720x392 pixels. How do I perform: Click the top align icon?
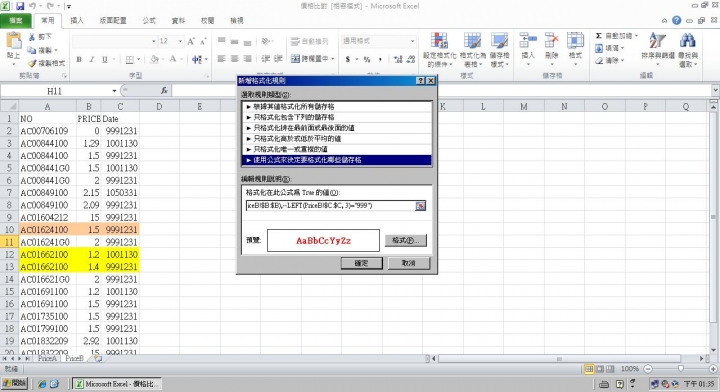point(222,41)
